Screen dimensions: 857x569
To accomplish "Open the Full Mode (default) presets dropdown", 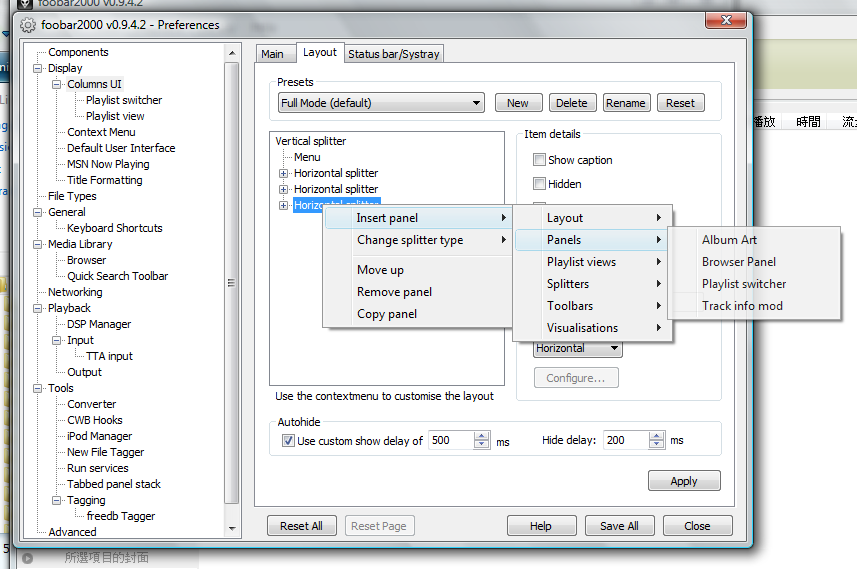I will pos(381,103).
